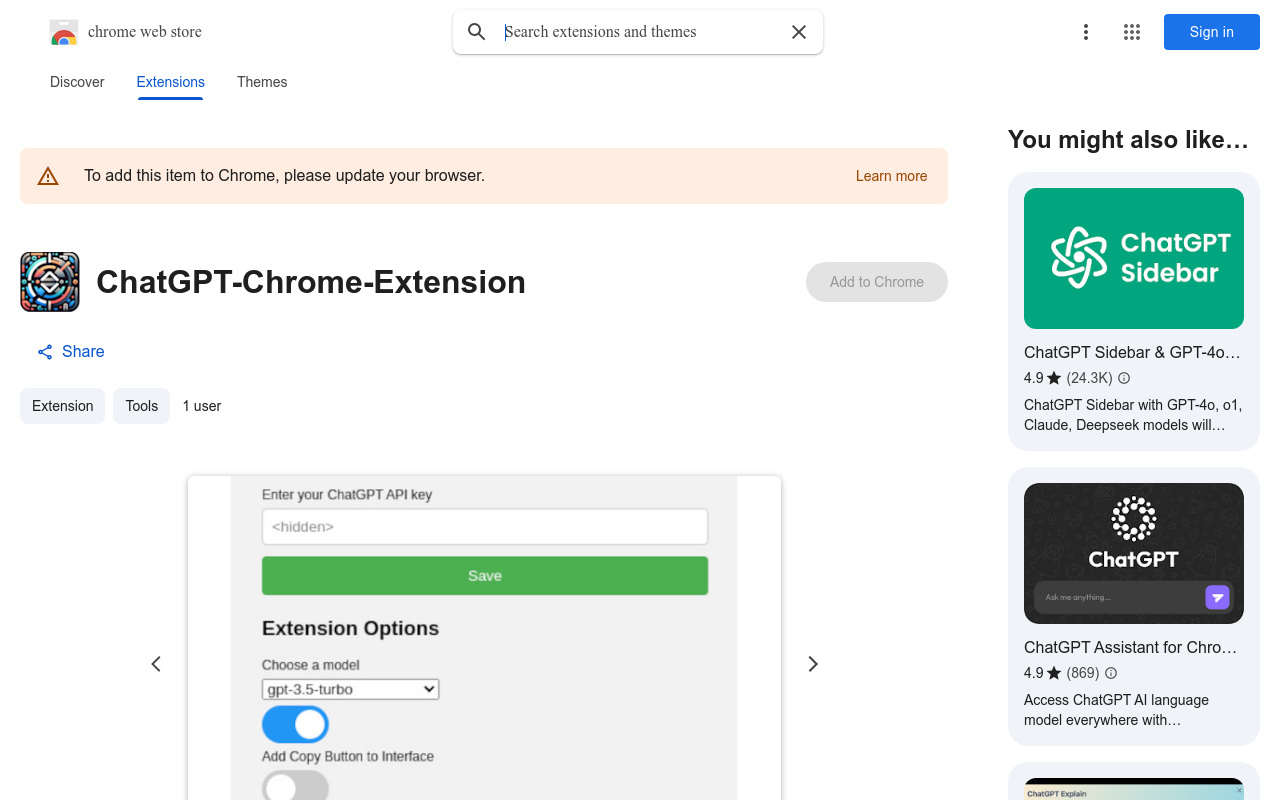Open the Google apps grid
1280x800 pixels.
(x=1132, y=32)
